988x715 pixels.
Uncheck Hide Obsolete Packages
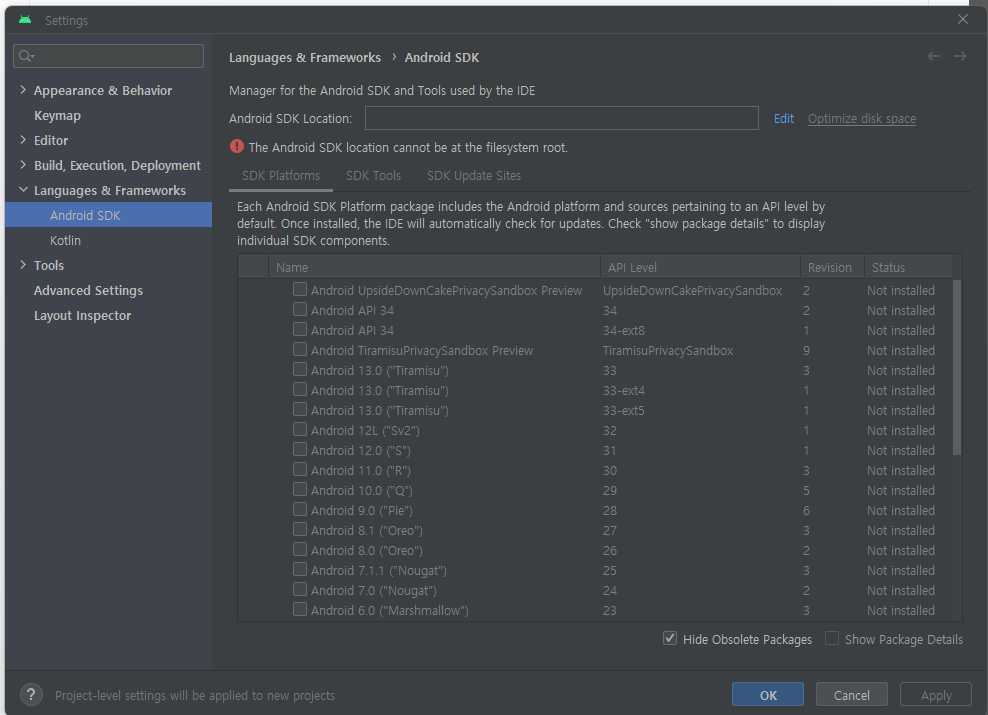click(670, 638)
